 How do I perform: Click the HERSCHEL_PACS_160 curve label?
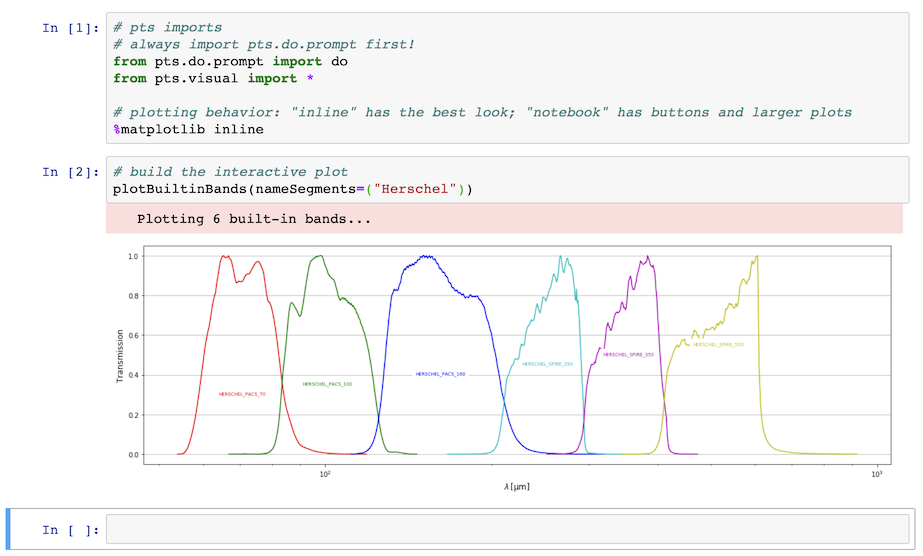click(440, 374)
